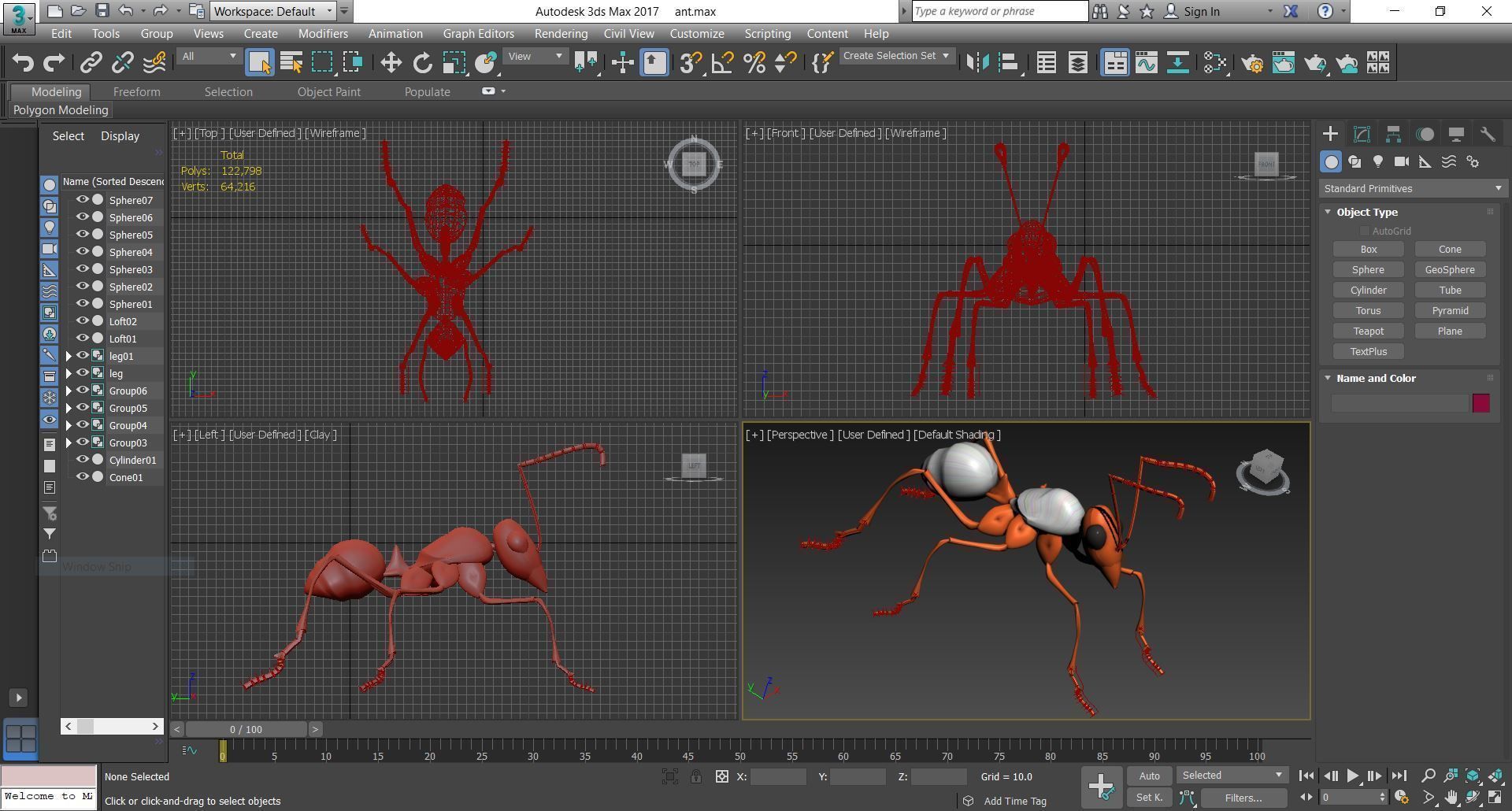Open the Hierarchy command panel tab

pyautogui.click(x=1393, y=134)
